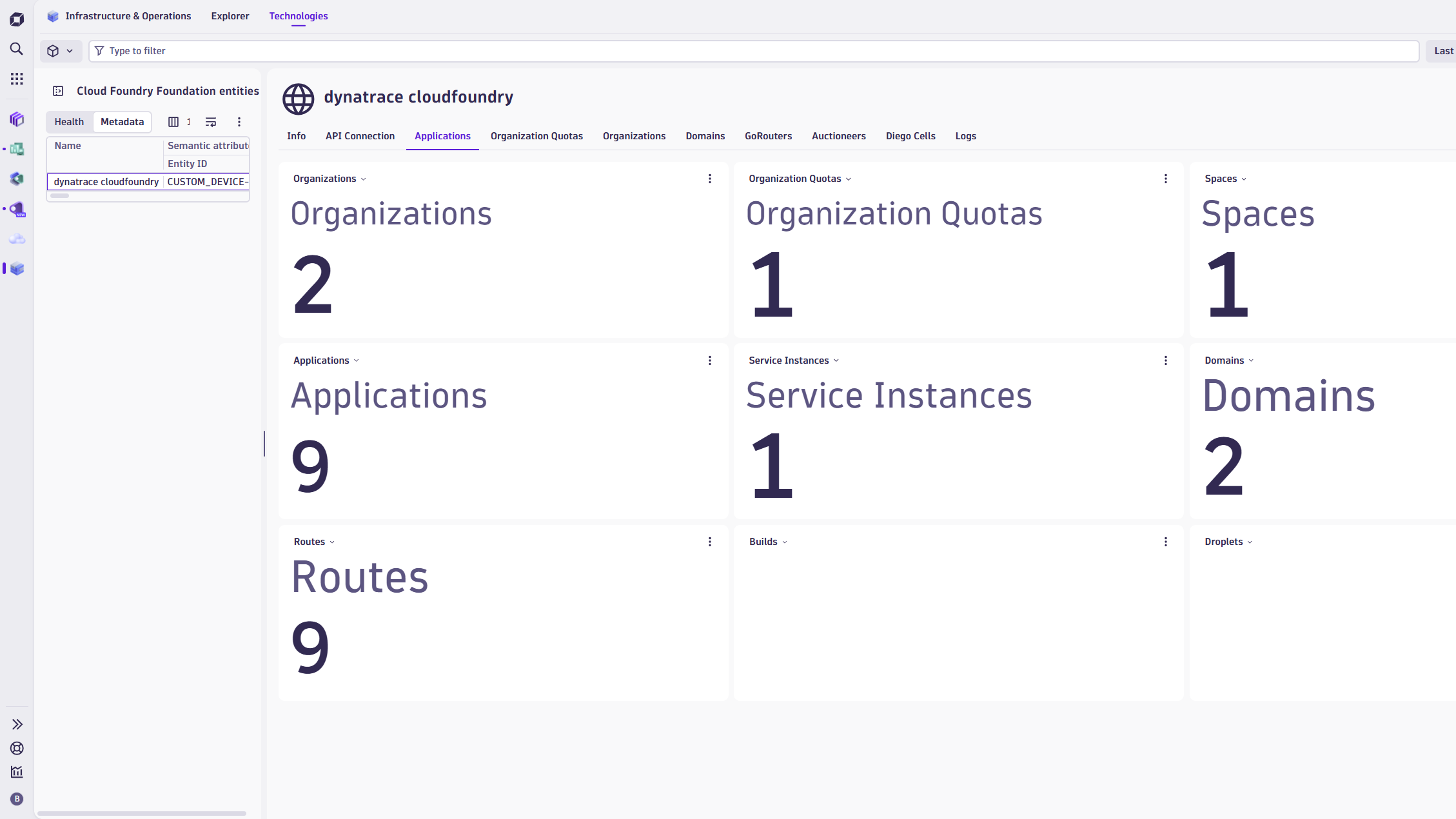Open the entity type selector next to the filter
The height and width of the screenshot is (819, 1456).
pyautogui.click(x=61, y=51)
